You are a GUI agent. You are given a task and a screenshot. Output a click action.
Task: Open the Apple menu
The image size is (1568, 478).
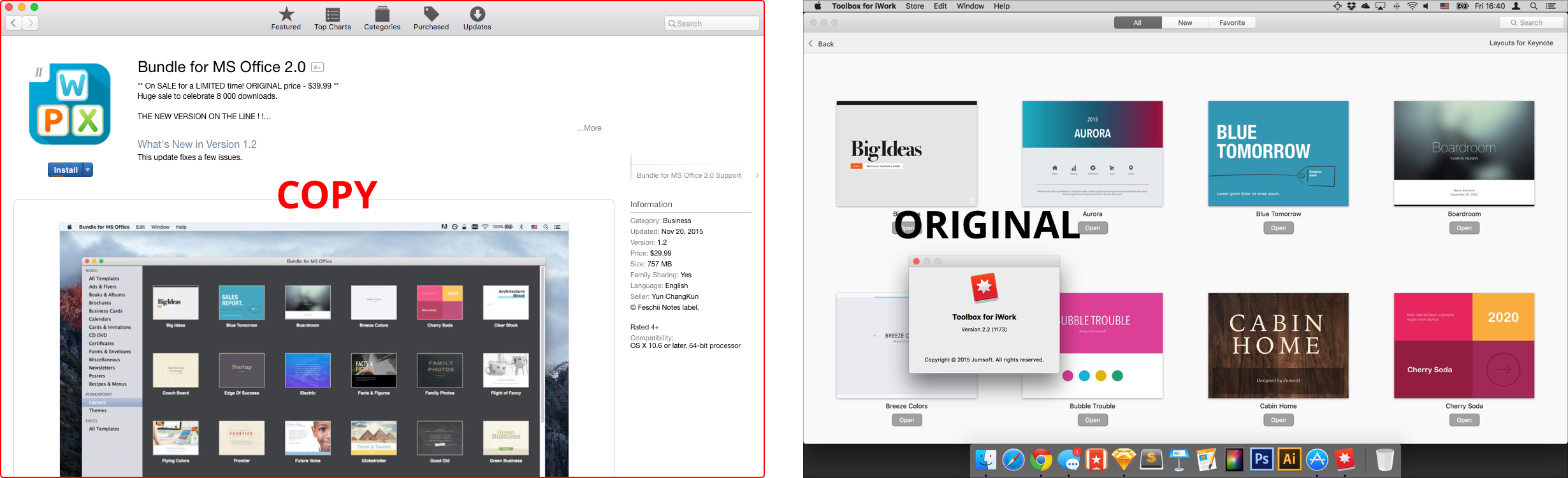(818, 6)
